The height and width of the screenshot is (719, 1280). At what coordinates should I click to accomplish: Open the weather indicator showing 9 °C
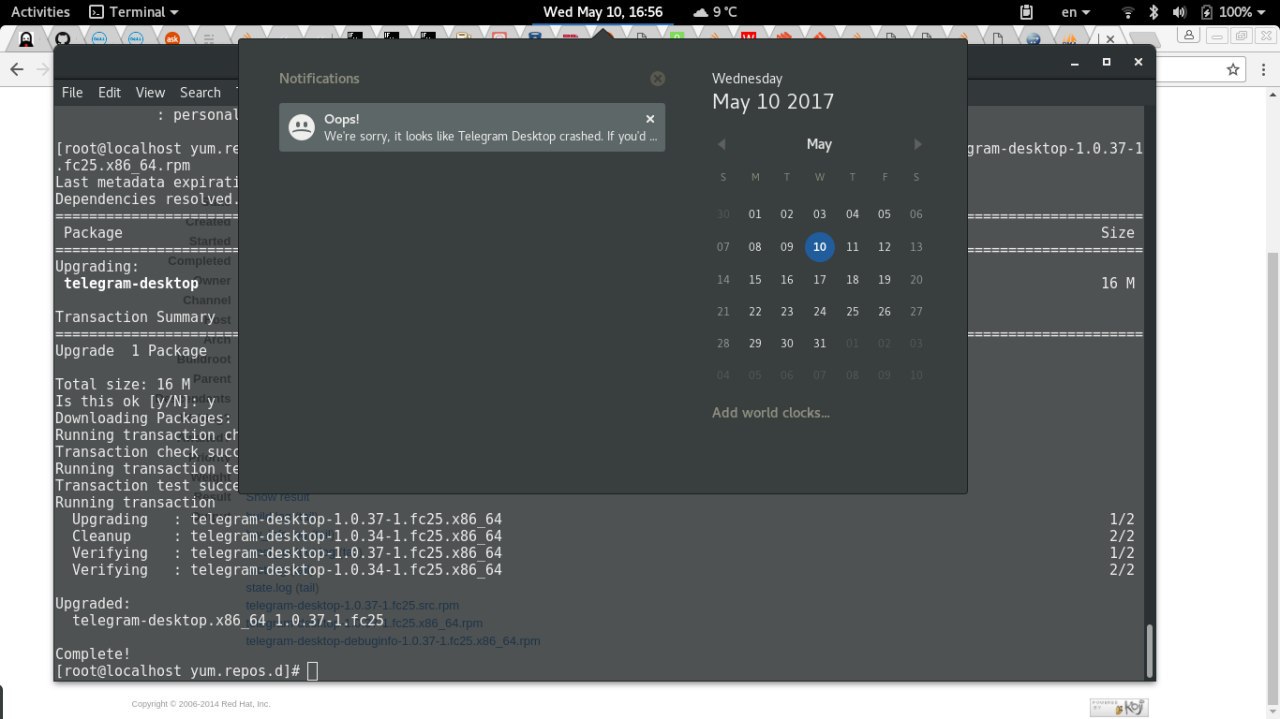click(x=715, y=12)
